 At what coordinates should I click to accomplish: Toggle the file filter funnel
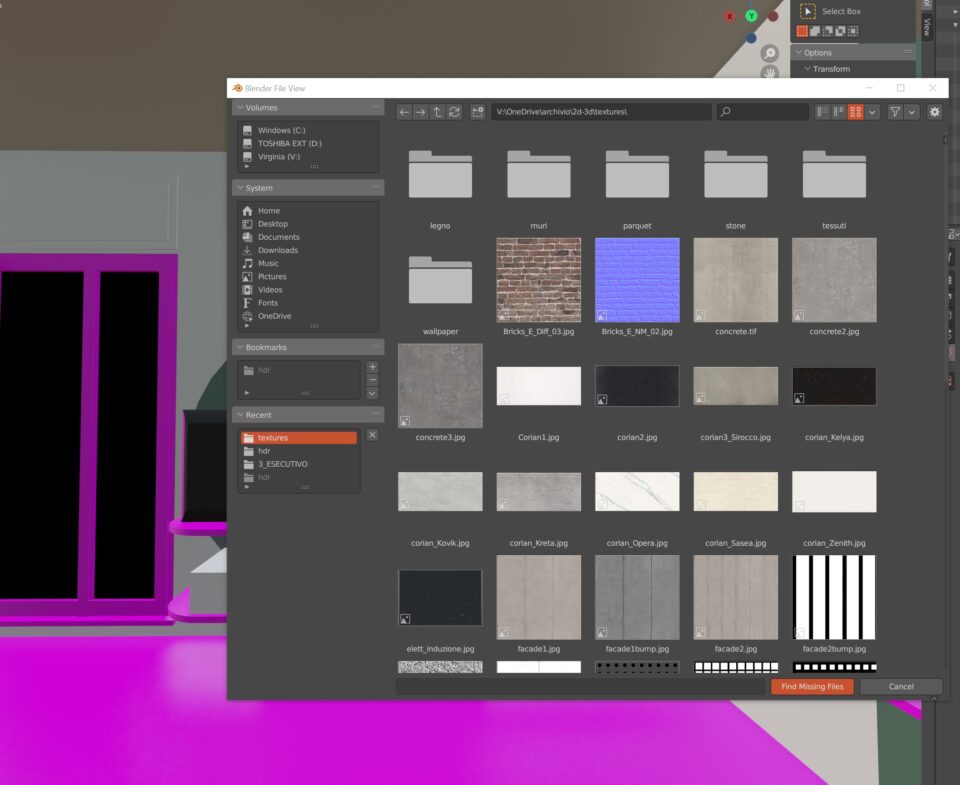coord(895,112)
